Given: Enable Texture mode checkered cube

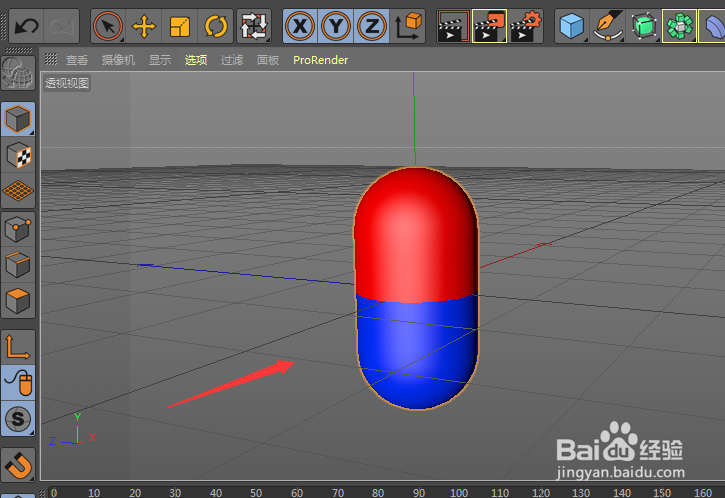Looking at the screenshot, I should (x=18, y=155).
